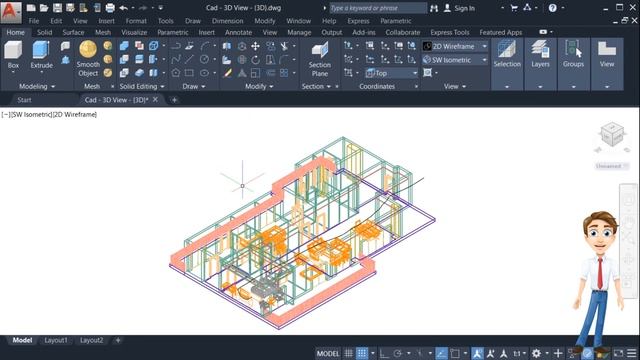
Task: Add new drawing tab with plus button
Action: (174, 100)
